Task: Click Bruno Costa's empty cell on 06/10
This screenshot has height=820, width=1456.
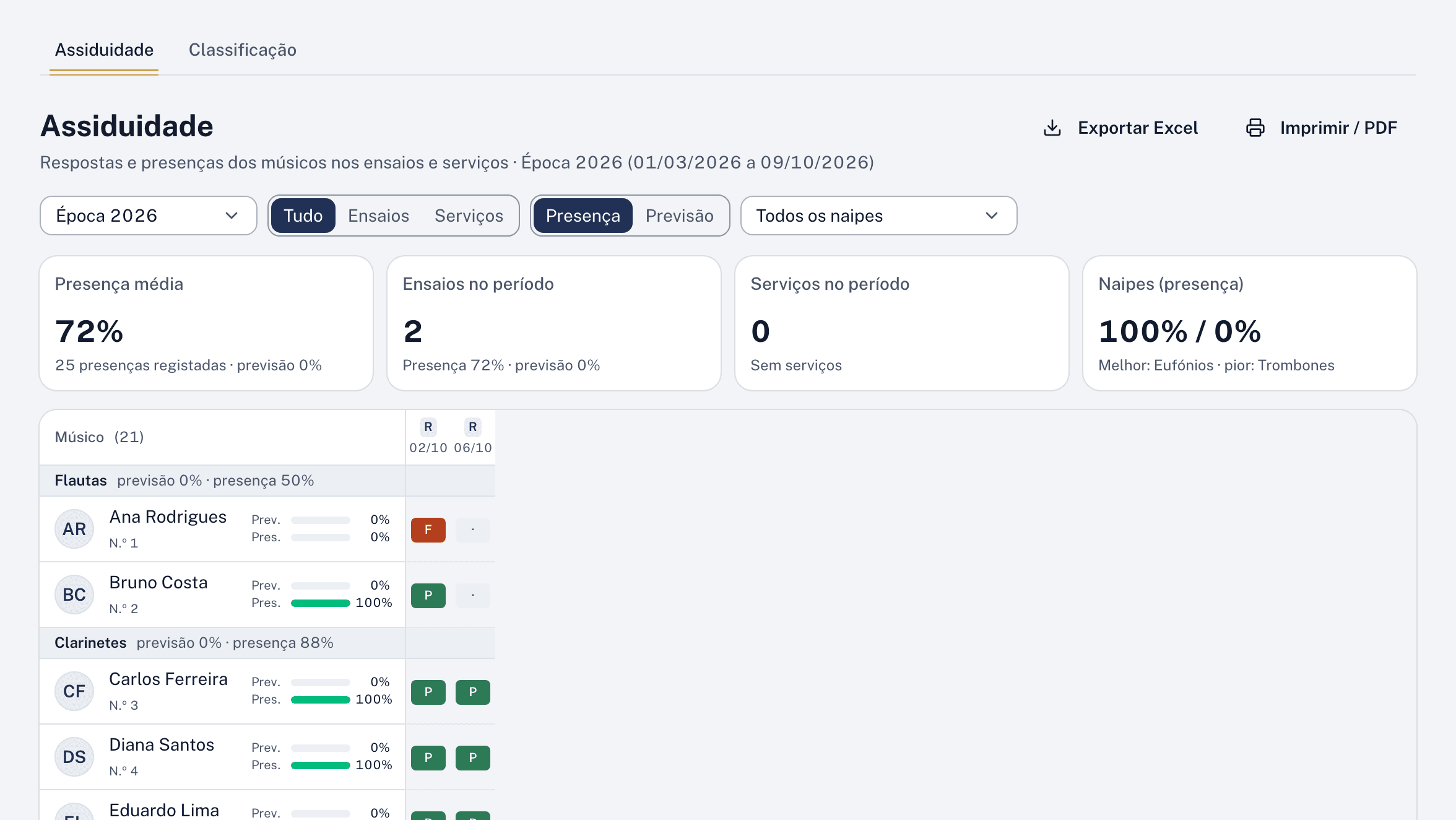Action: click(473, 596)
